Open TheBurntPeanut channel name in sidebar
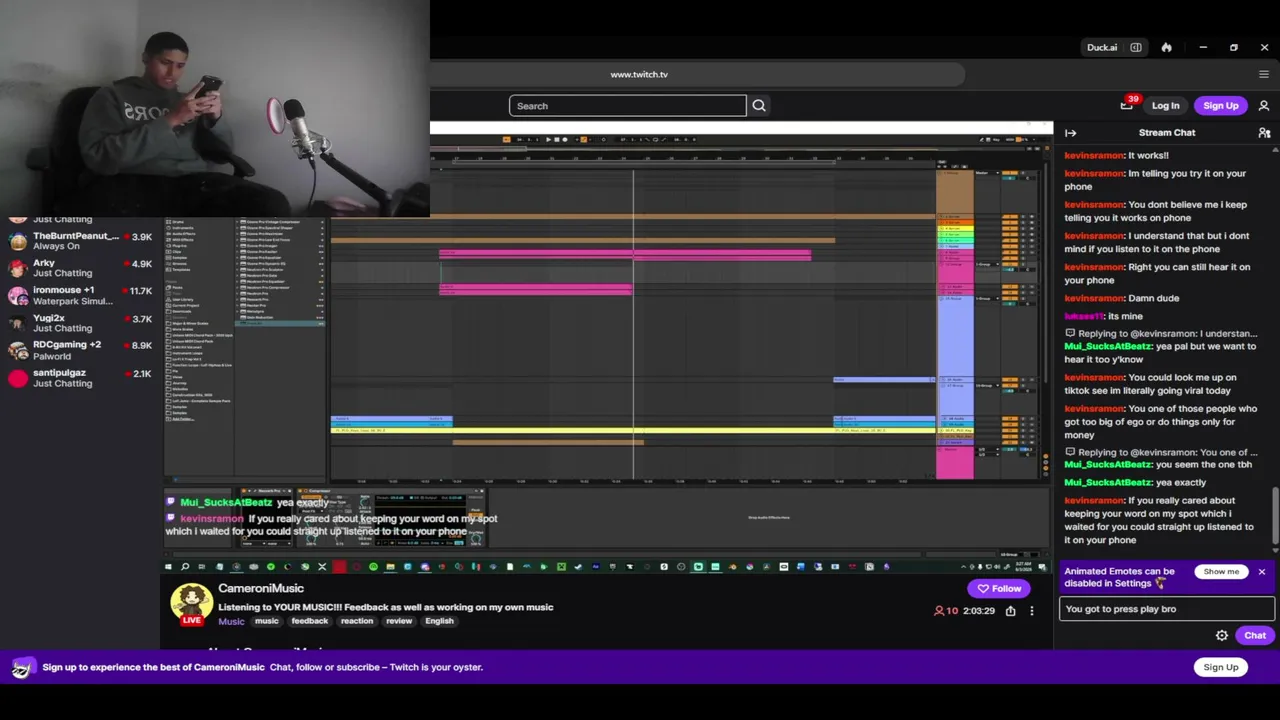The image size is (1280, 720). [x=76, y=236]
